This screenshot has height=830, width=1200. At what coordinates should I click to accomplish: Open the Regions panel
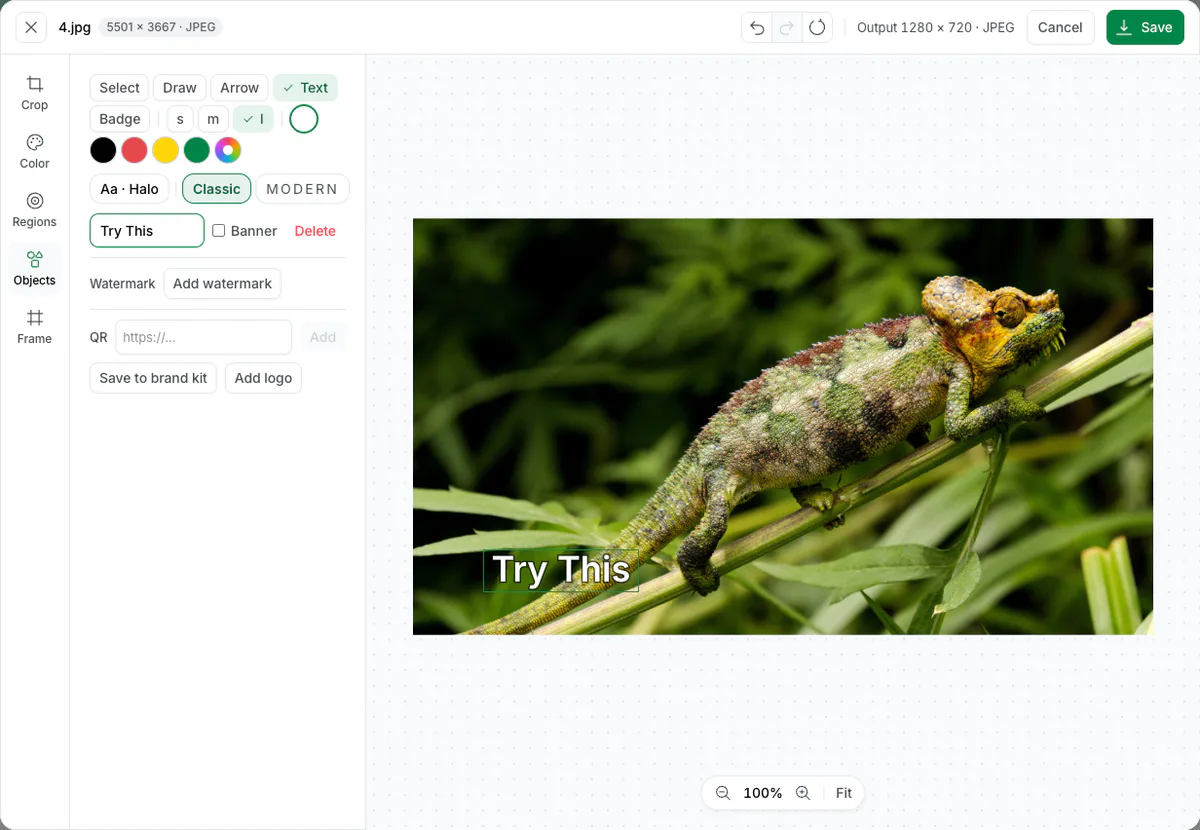point(35,210)
